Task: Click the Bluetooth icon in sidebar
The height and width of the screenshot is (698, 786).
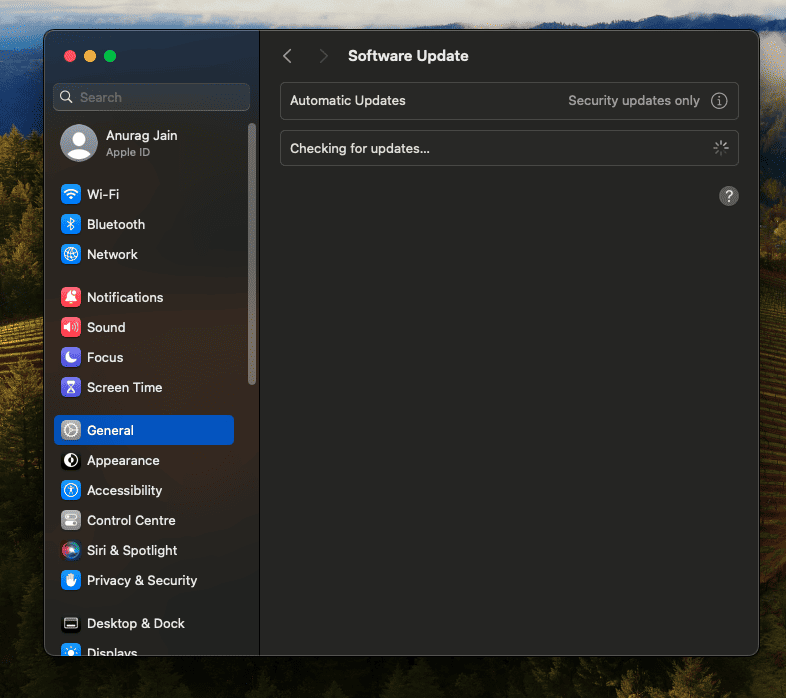Action: click(71, 224)
